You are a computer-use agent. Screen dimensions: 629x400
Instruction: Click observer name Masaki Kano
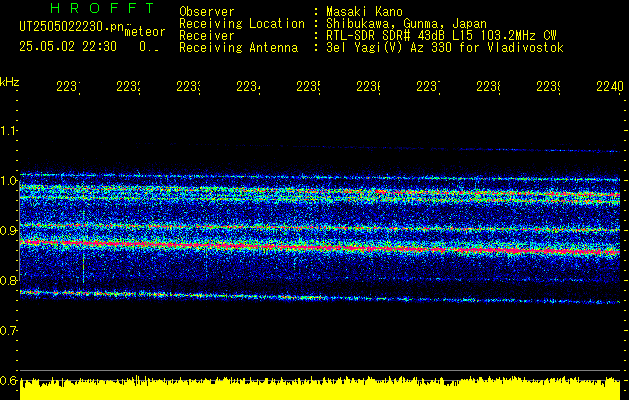point(364,12)
